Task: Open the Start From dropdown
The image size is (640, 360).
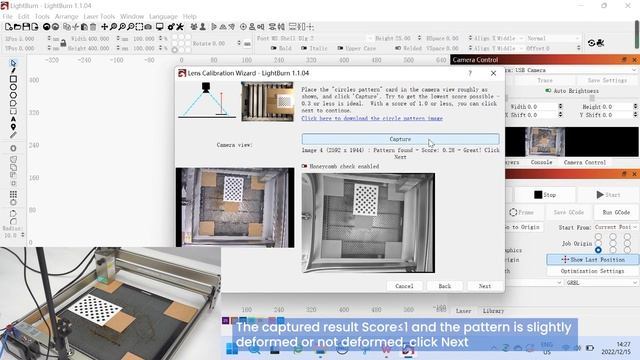Action: tap(616, 227)
